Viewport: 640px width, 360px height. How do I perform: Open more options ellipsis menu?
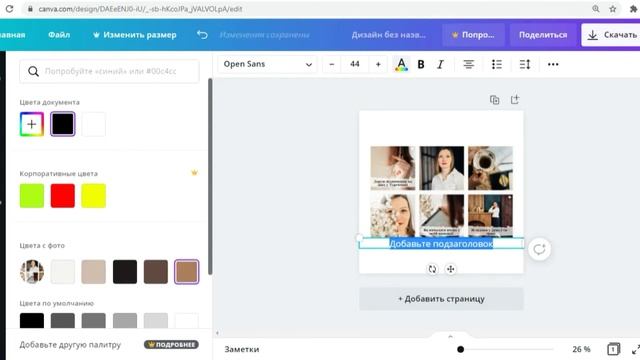553,64
